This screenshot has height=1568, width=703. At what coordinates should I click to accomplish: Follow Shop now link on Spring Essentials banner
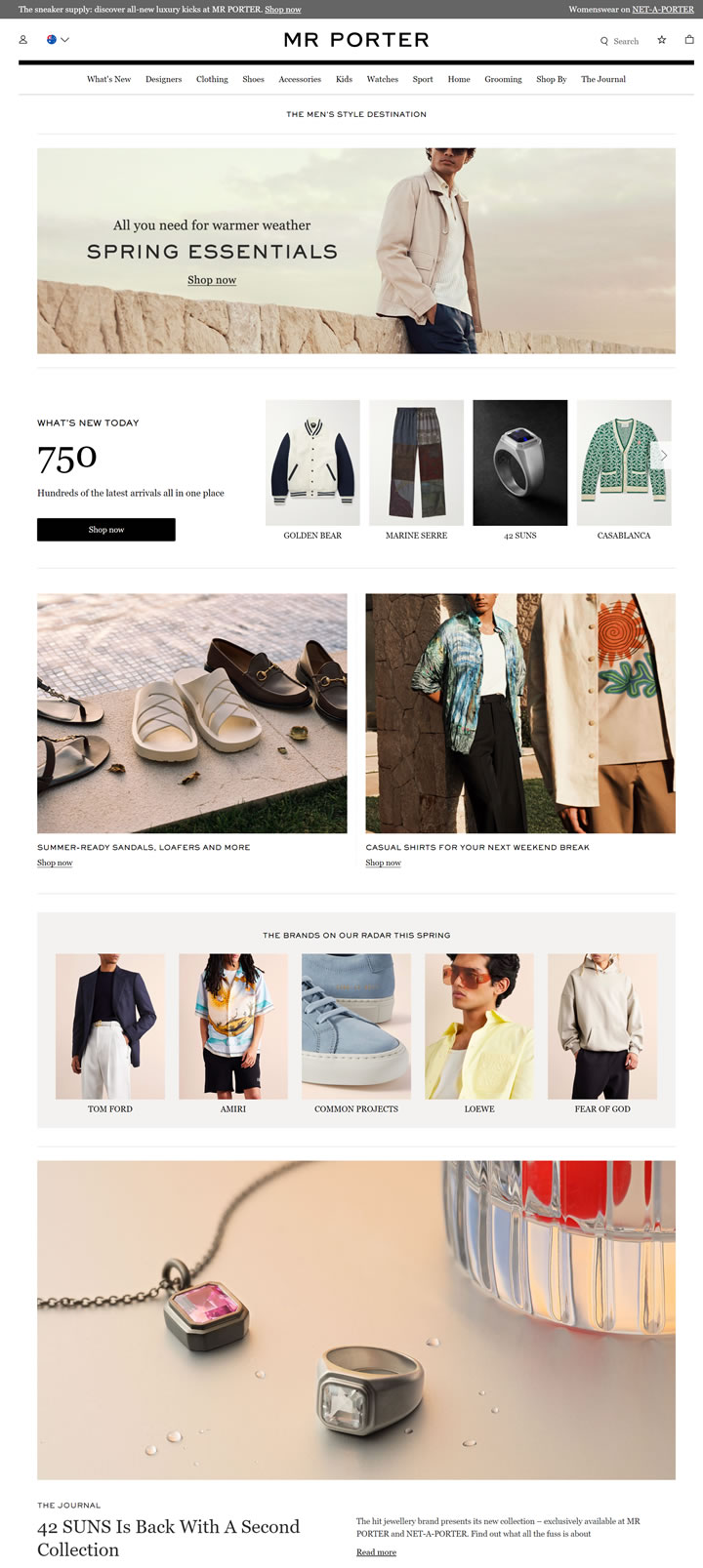point(212,280)
